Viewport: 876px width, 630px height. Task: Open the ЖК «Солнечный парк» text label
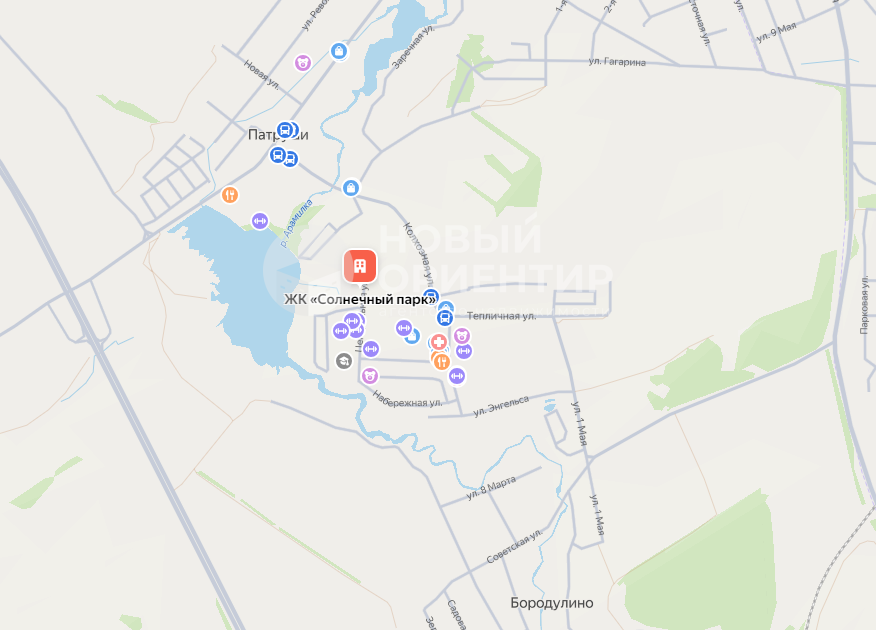point(360,299)
